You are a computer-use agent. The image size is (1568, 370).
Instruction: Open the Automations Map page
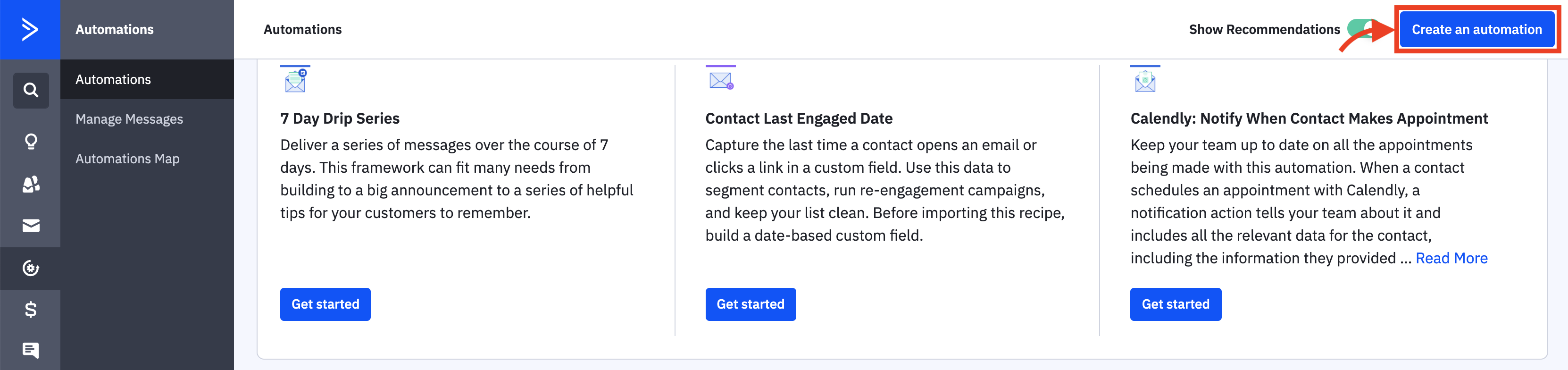[x=127, y=158]
